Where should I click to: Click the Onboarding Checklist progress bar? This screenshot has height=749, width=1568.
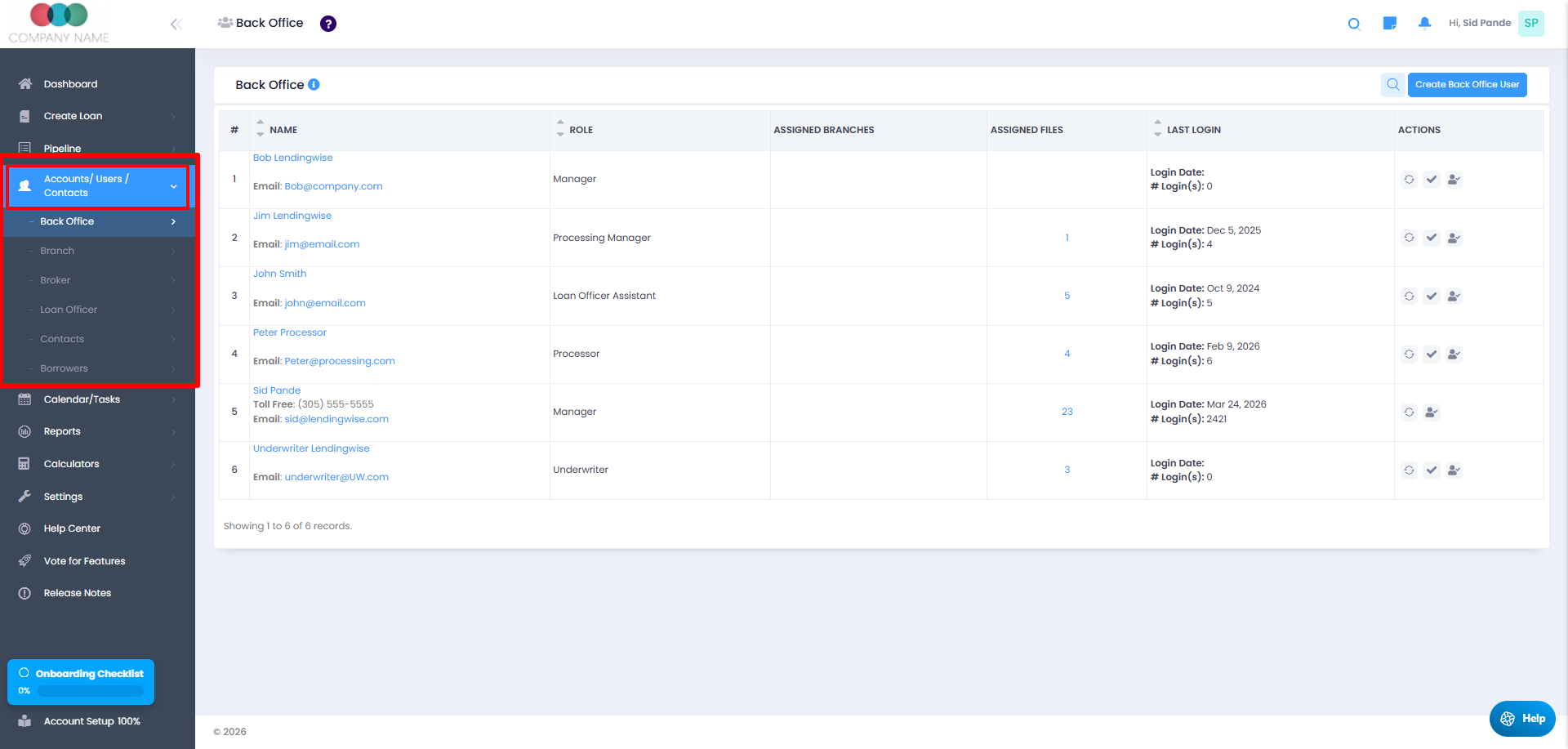[90, 691]
